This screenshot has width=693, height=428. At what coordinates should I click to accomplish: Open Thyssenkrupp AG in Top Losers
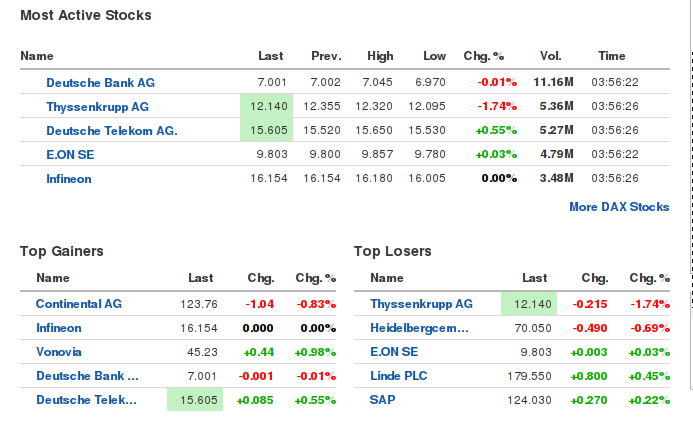(x=421, y=304)
